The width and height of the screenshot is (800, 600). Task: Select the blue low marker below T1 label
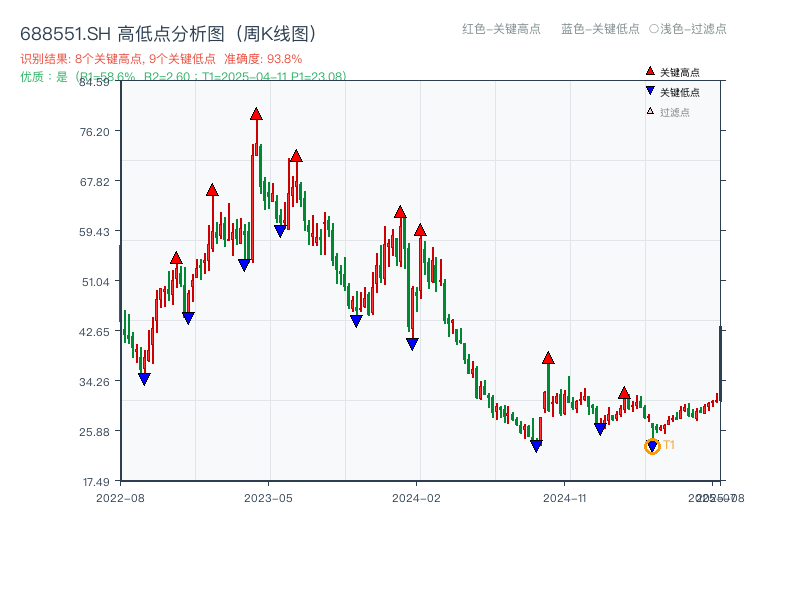pos(650,444)
